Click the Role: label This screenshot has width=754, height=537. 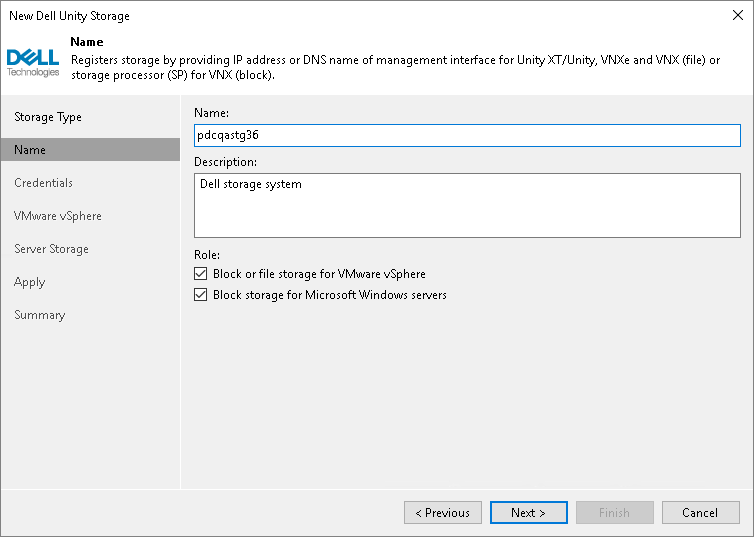point(207,255)
